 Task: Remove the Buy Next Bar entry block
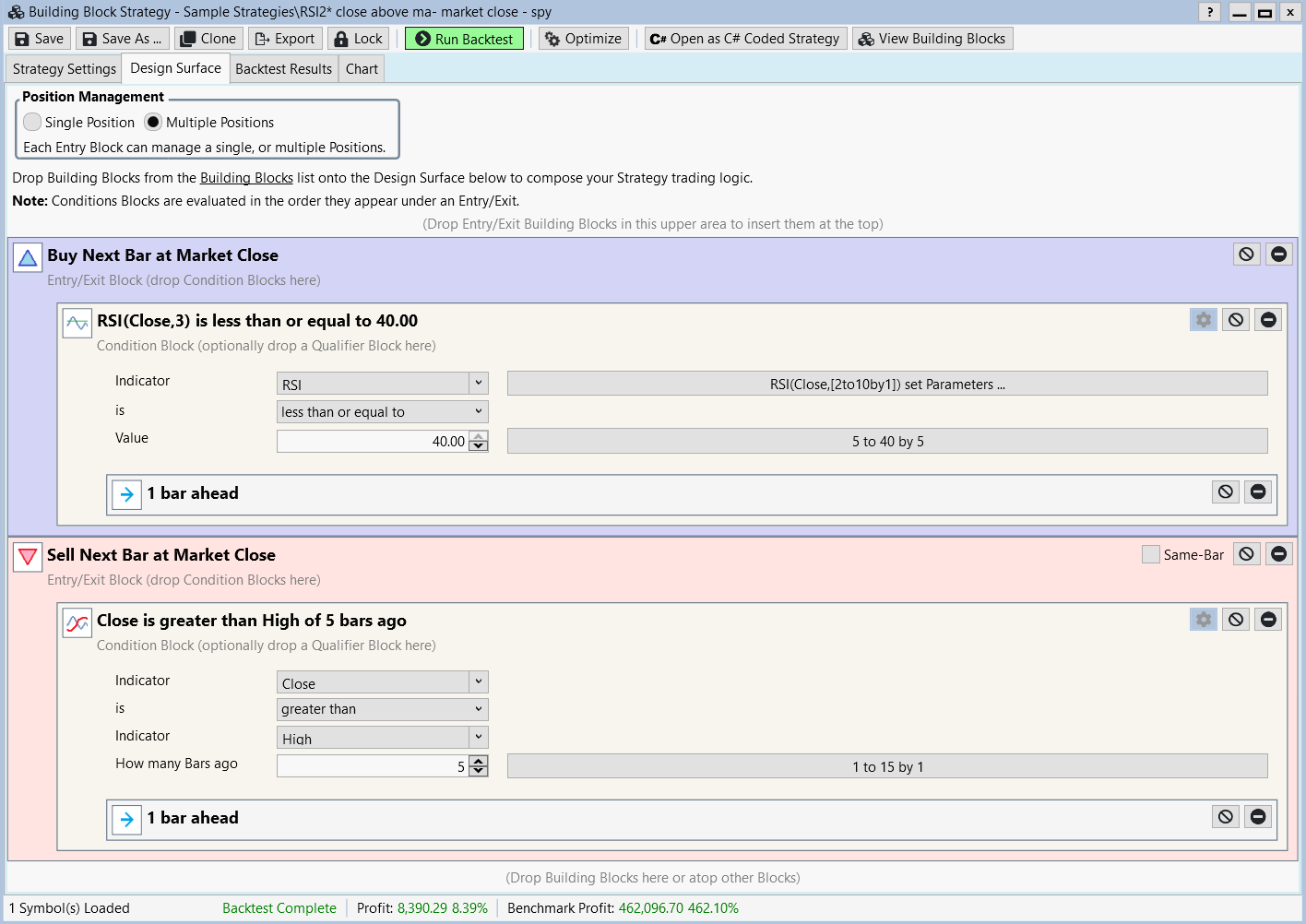1278,255
